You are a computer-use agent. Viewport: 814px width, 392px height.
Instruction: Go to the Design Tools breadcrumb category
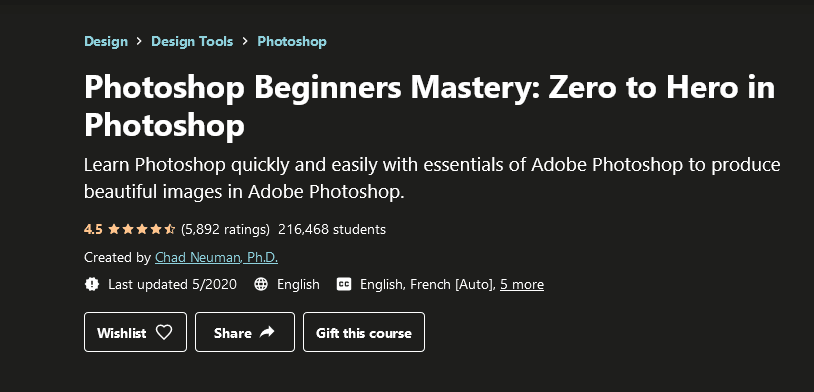[x=192, y=42]
